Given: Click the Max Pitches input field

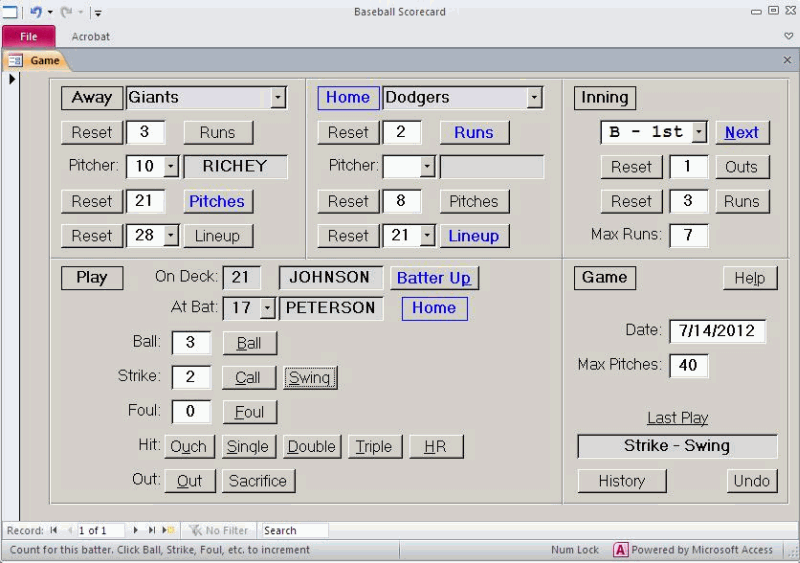Looking at the screenshot, I should (689, 365).
